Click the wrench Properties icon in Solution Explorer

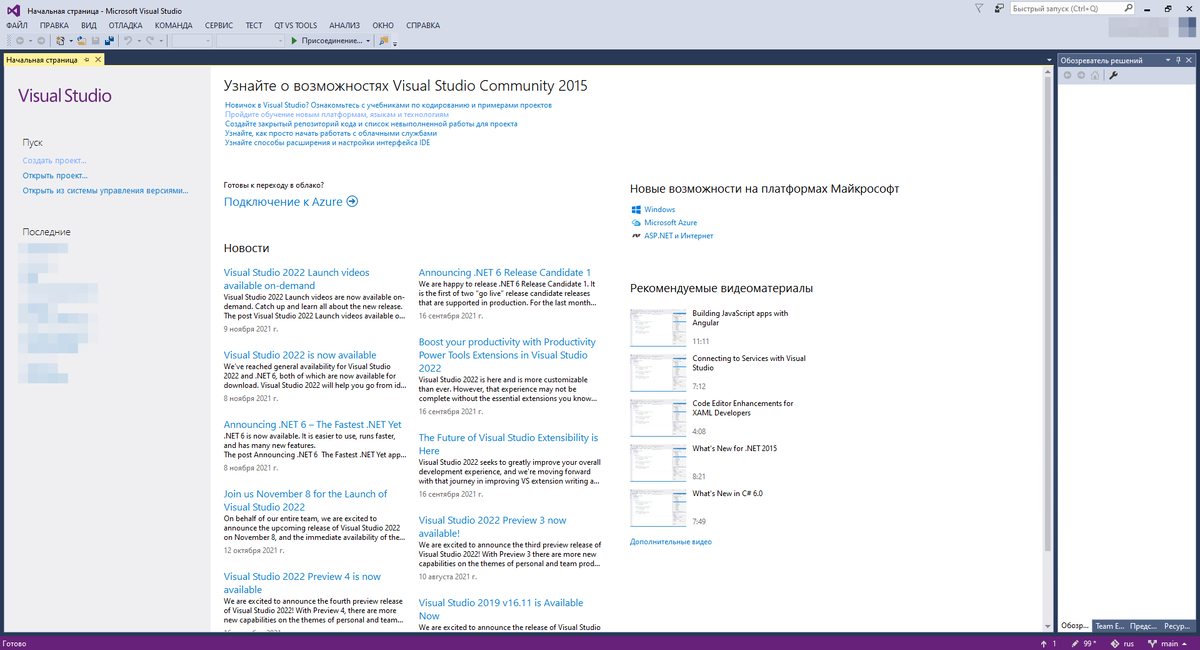click(x=1113, y=75)
